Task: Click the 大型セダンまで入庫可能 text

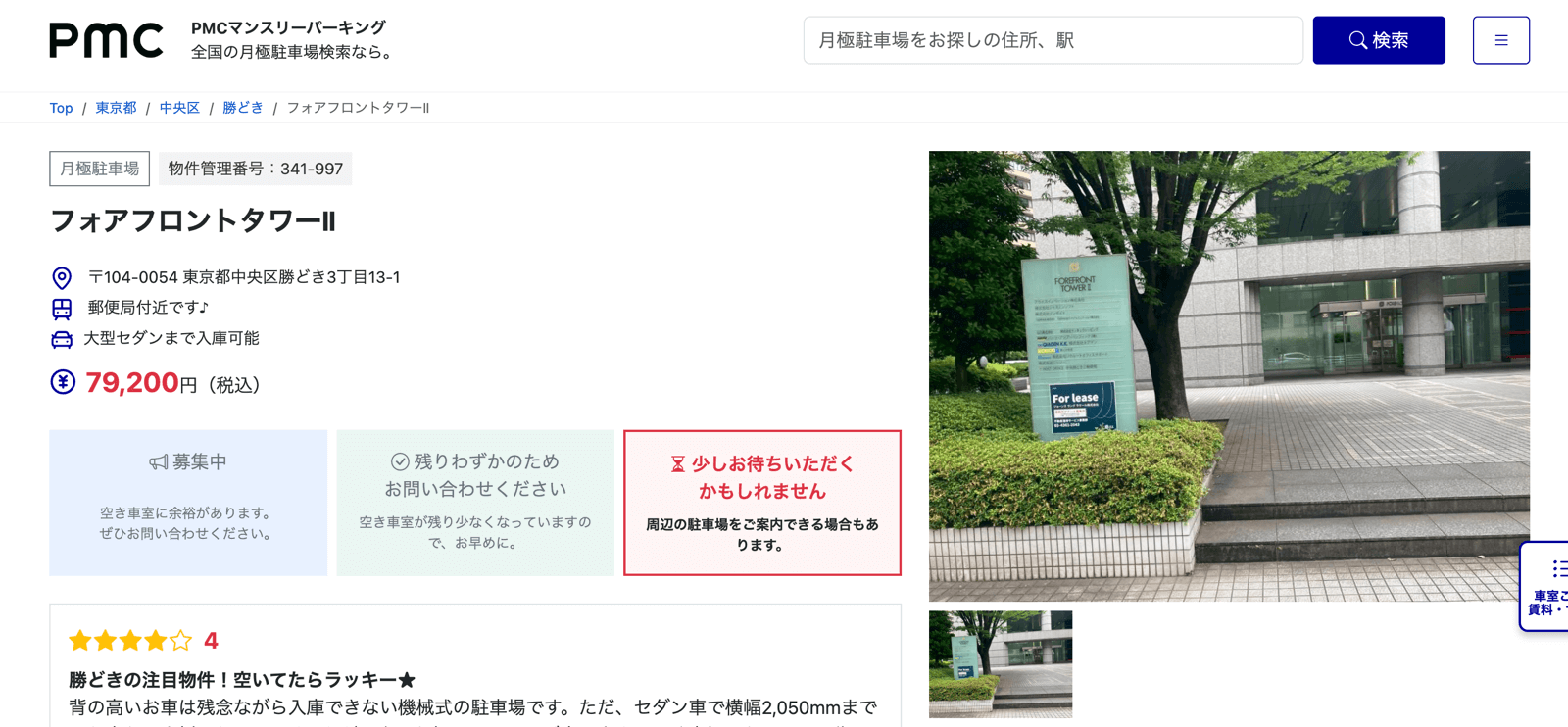Action: click(x=171, y=338)
